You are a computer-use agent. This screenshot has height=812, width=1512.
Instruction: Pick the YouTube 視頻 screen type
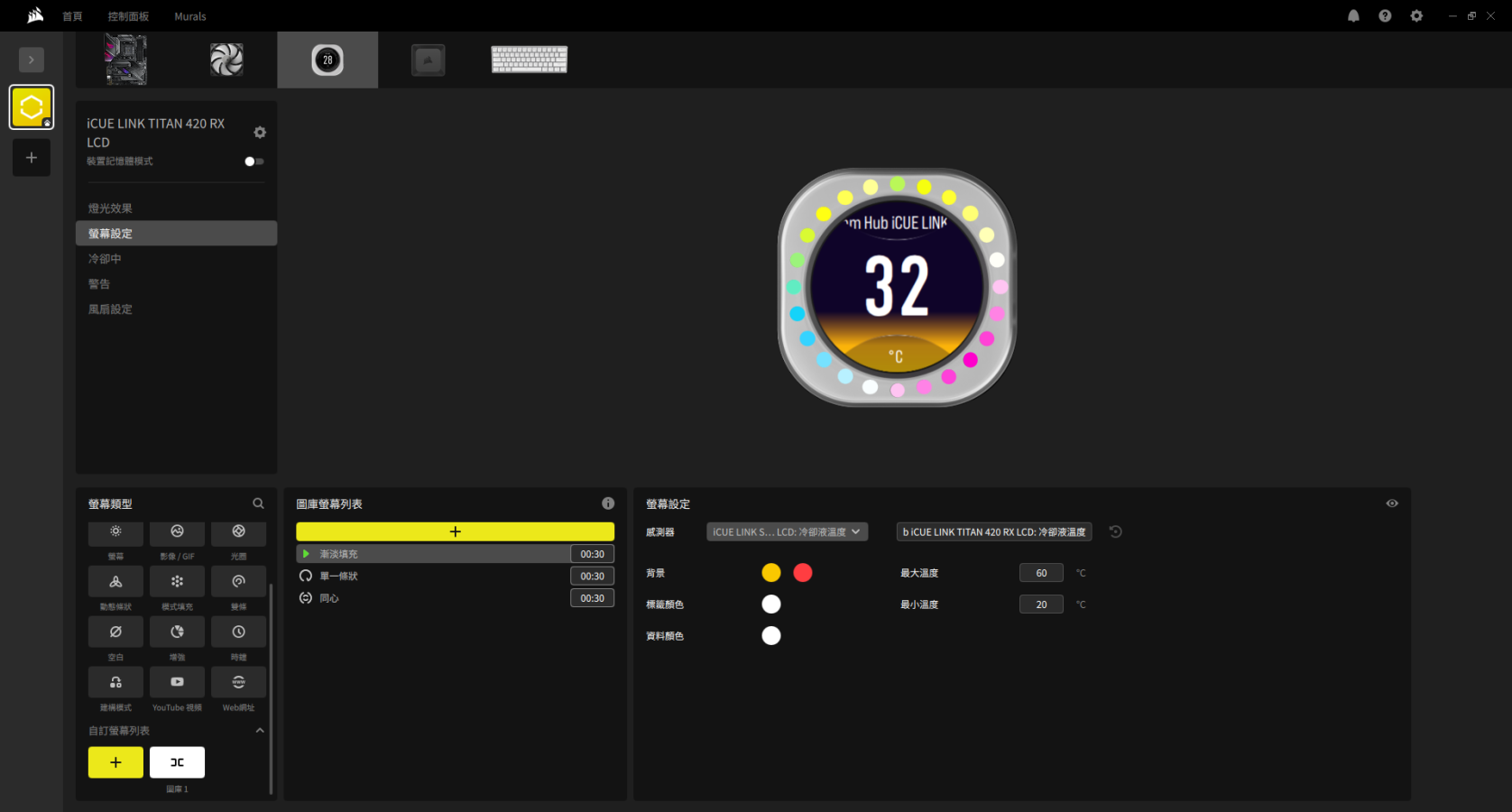(177, 682)
